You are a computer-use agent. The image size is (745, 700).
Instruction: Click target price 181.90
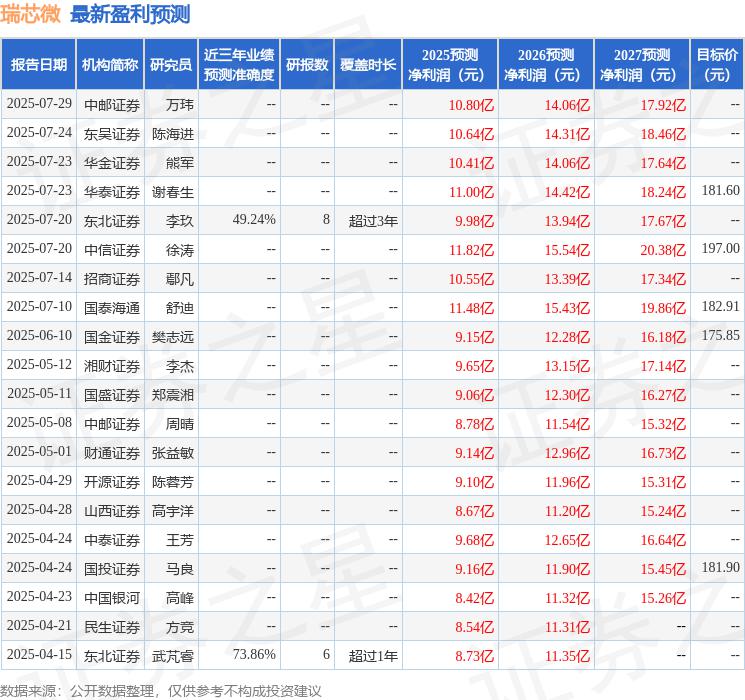(x=721, y=567)
